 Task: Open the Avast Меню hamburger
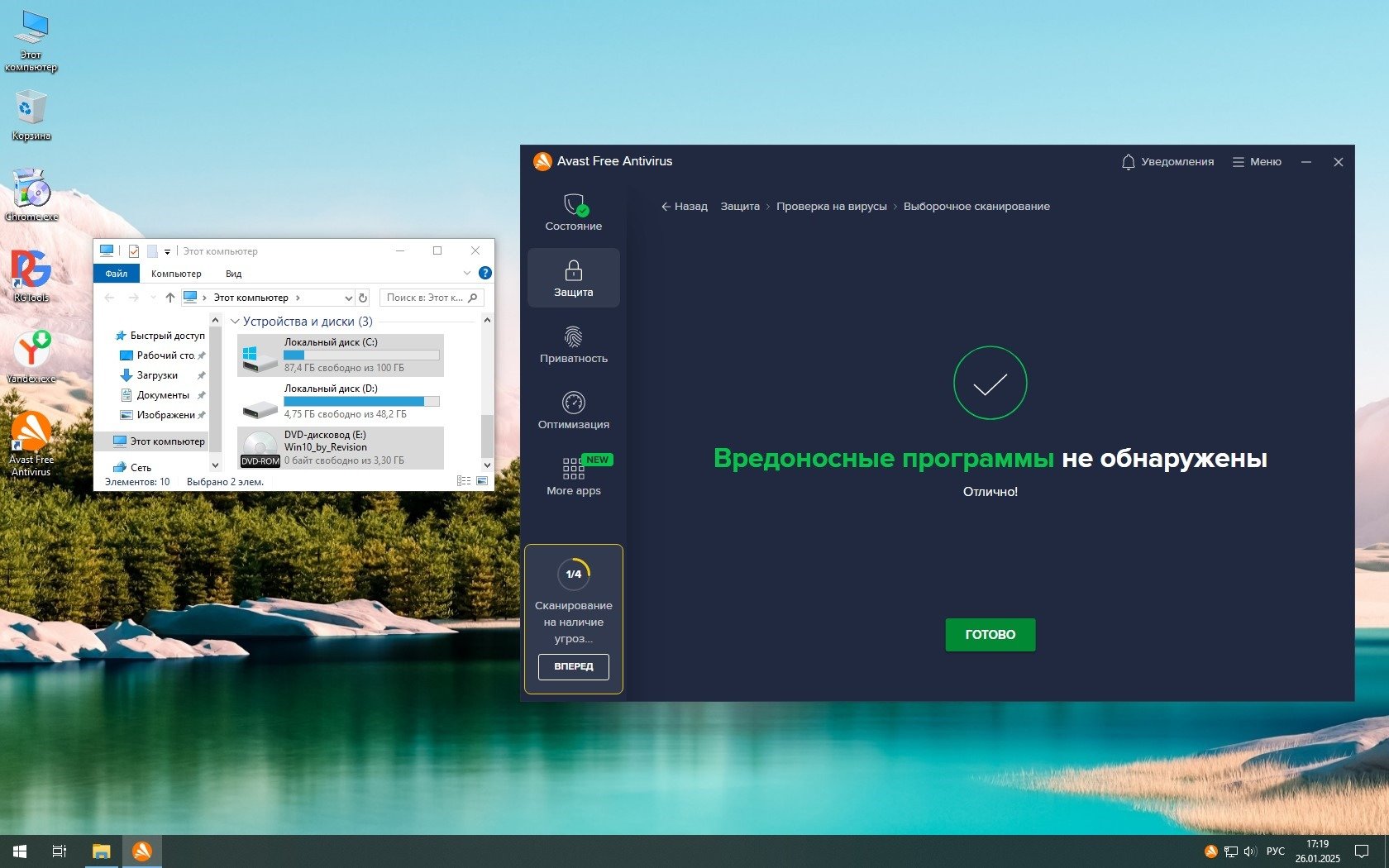click(1257, 162)
